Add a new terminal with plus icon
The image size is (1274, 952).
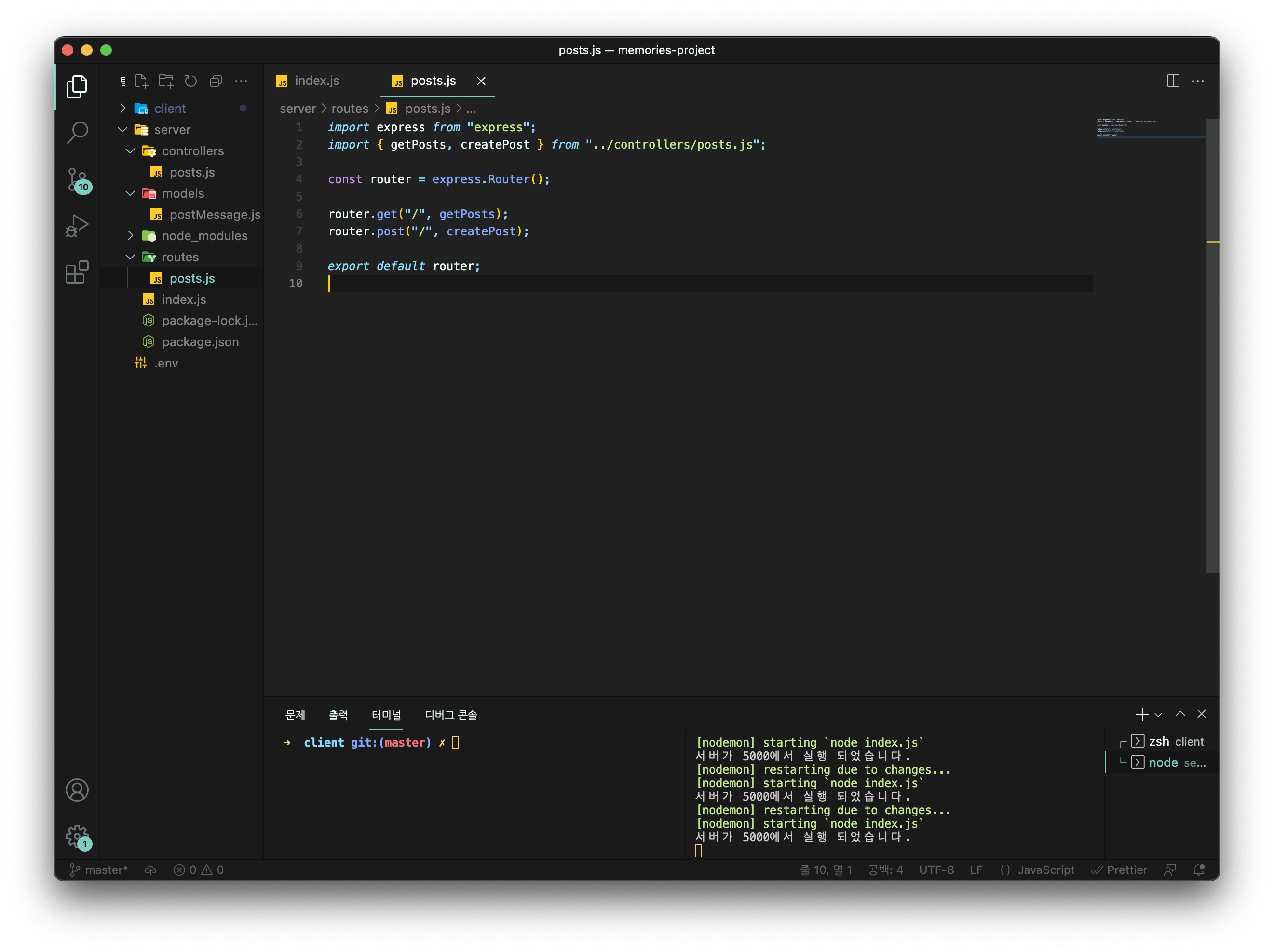tap(1141, 714)
